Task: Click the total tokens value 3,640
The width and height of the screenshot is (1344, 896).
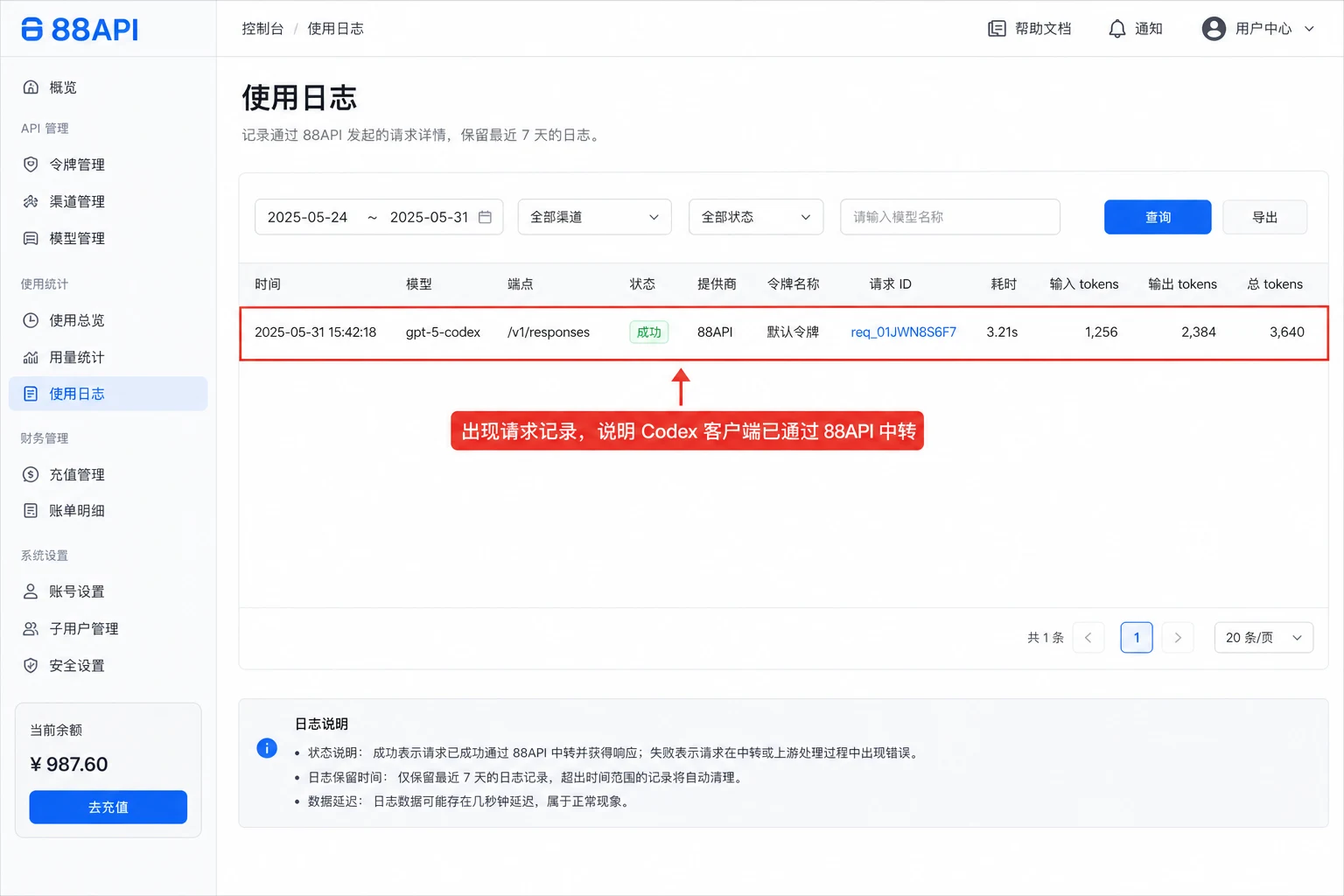Action: click(1287, 332)
